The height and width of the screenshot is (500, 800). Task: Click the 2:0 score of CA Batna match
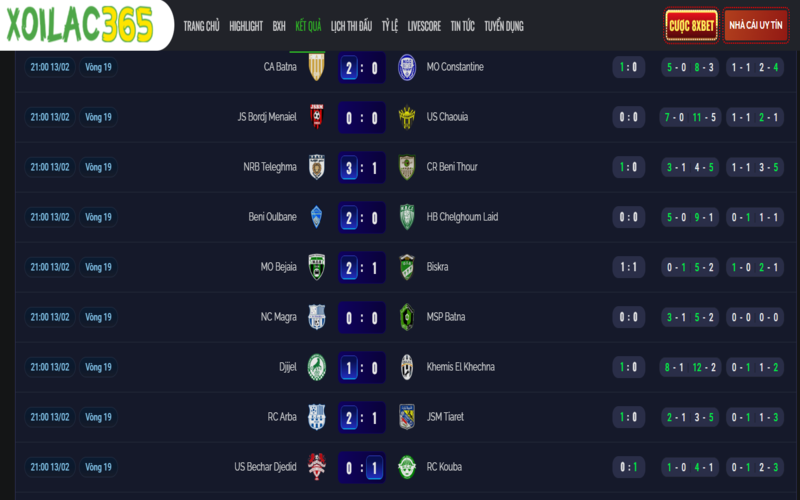coord(361,67)
